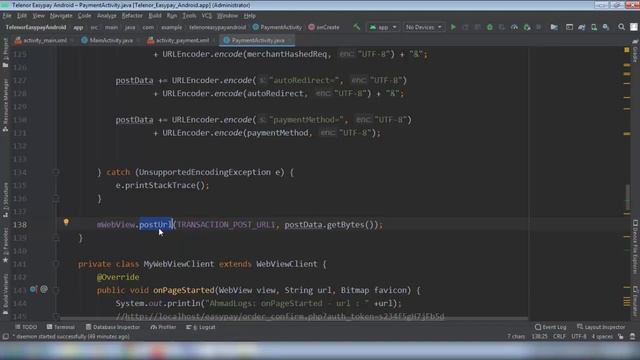Open the Tools menu
Image resolution: width=640 pixels, height=360 pixels.
pyautogui.click(x=189, y=16)
